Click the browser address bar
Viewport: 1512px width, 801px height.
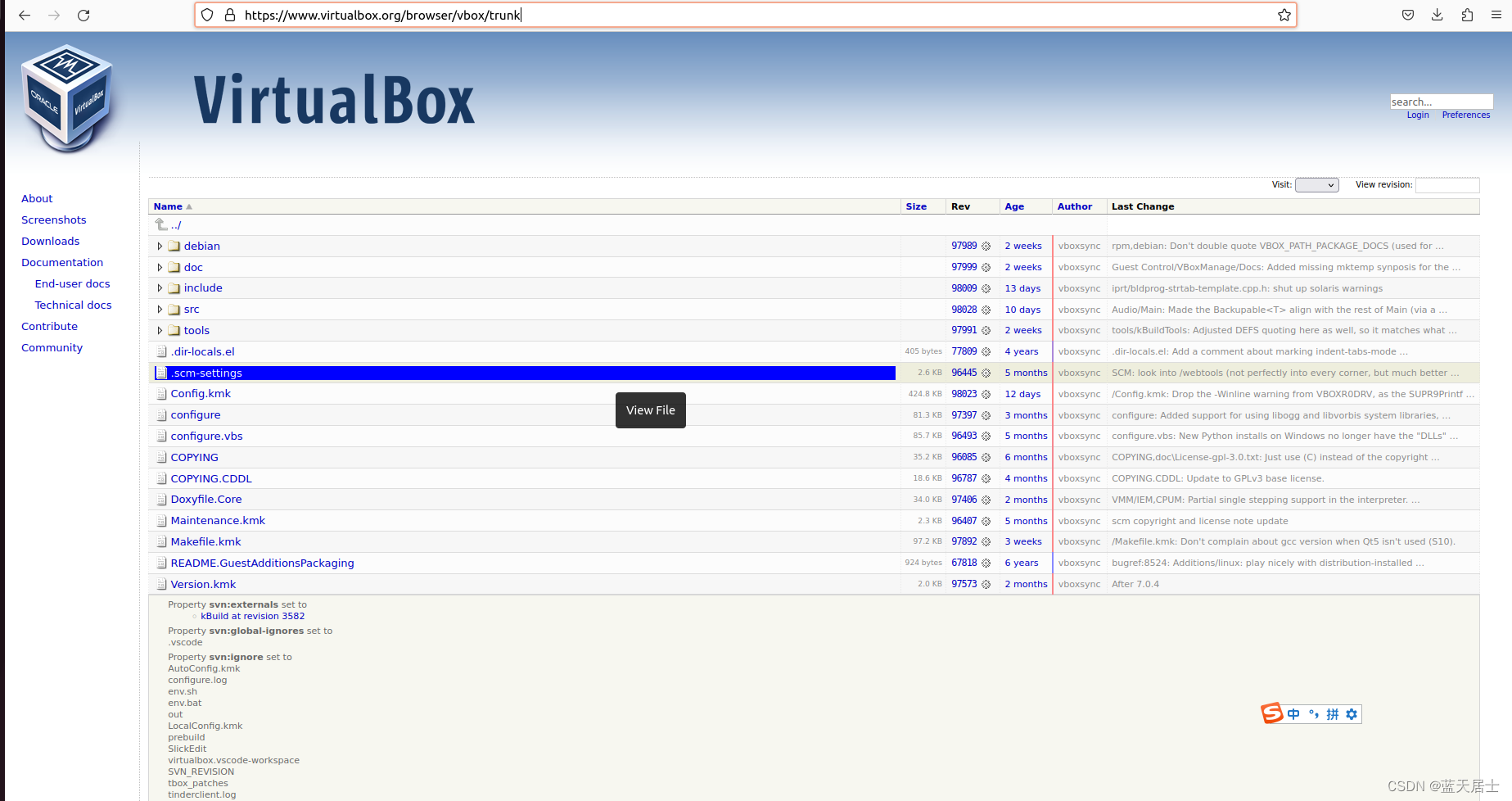coord(745,15)
